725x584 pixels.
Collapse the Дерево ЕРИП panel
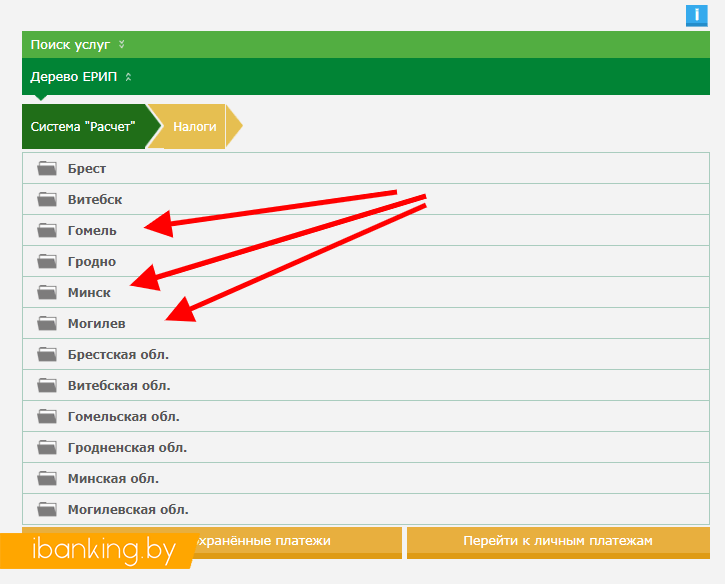pyautogui.click(x=81, y=76)
